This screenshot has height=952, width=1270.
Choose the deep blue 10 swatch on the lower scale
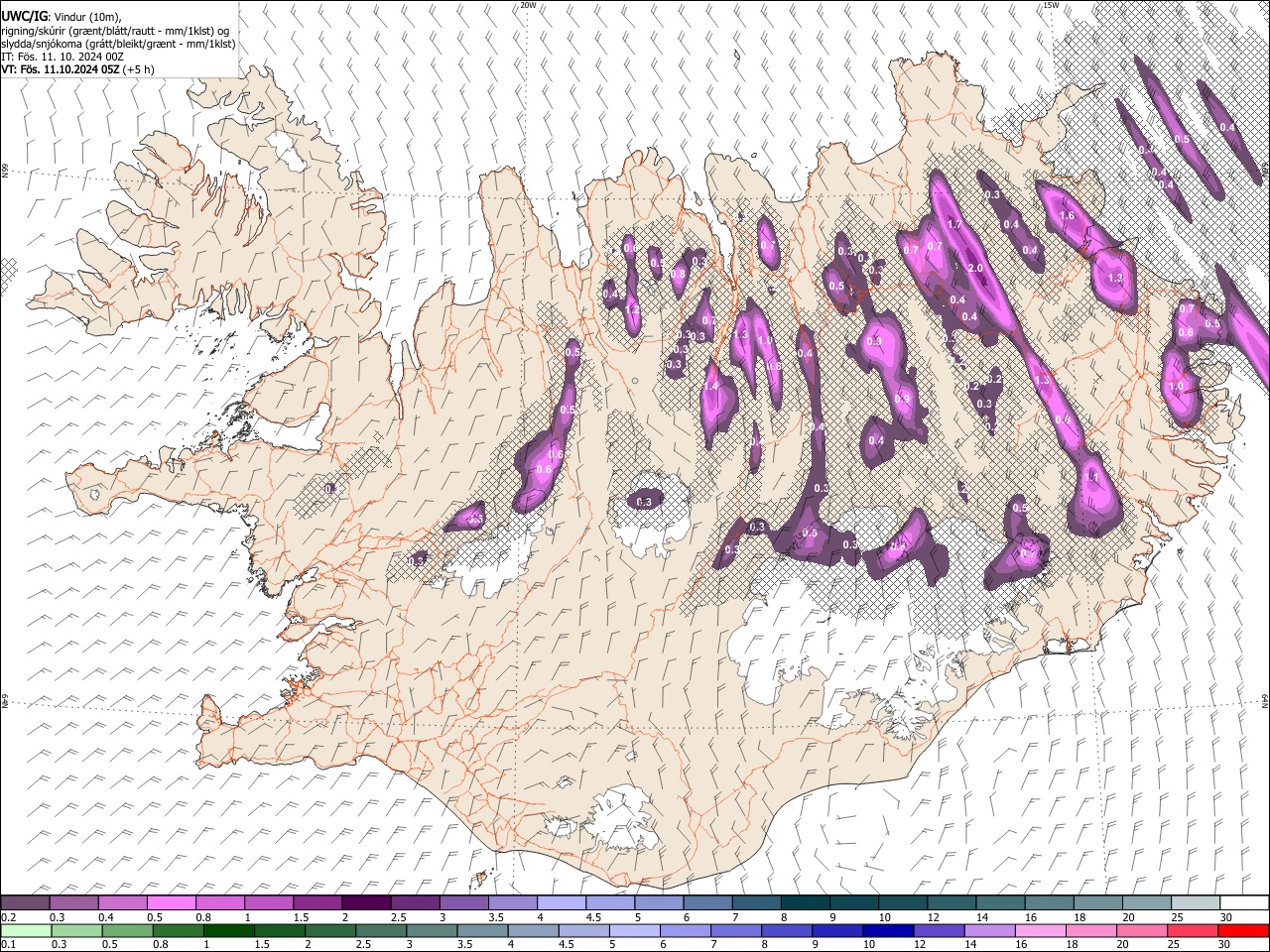coord(886,930)
